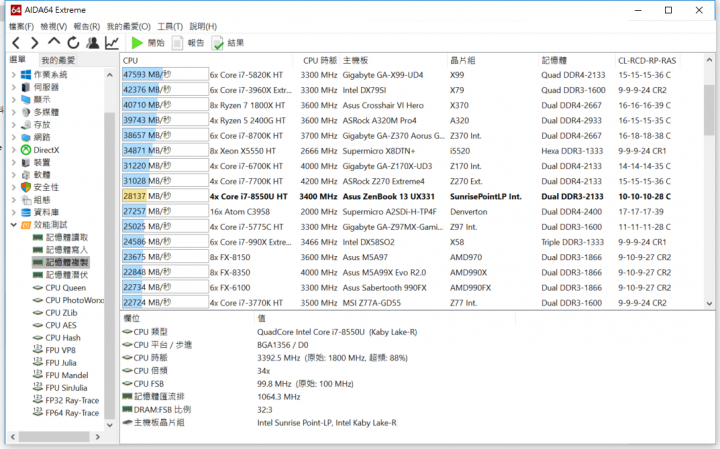Sort by CPU 時脈 column header
This screenshot has width=720, height=449.
click(x=320, y=61)
